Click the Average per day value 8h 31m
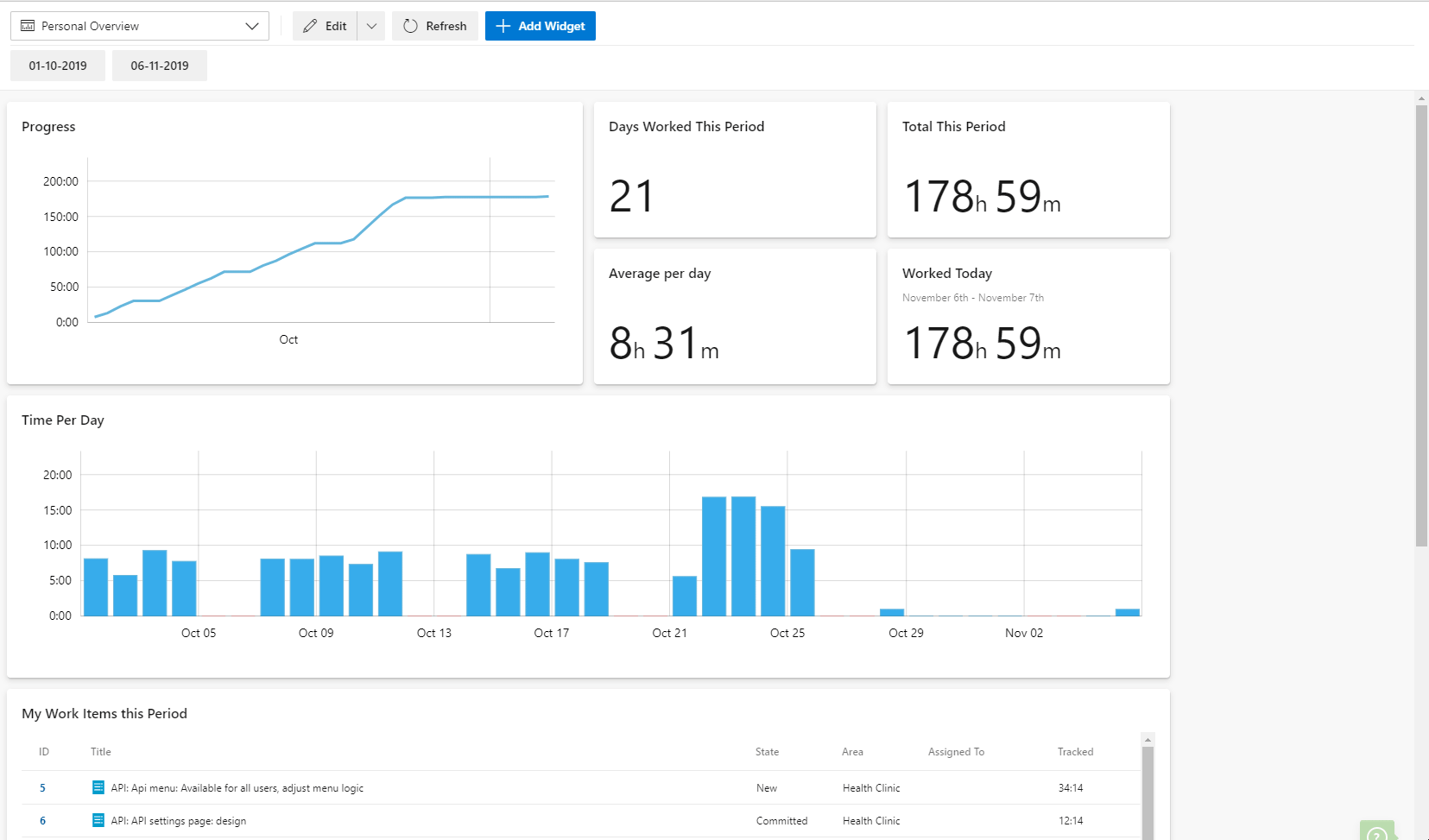Image resolution: width=1429 pixels, height=840 pixels. (x=664, y=343)
